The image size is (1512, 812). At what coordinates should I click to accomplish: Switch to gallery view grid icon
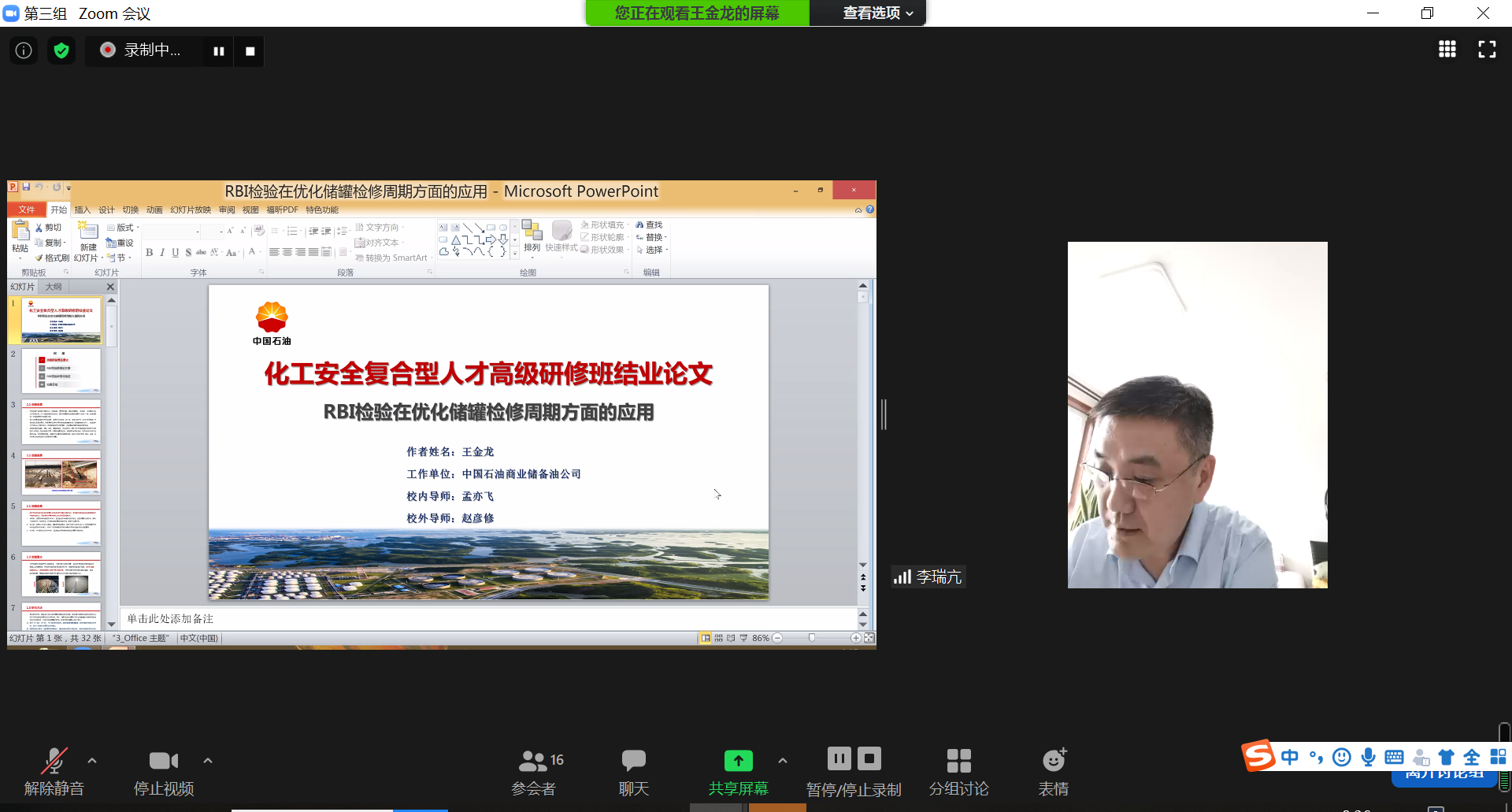[1447, 50]
